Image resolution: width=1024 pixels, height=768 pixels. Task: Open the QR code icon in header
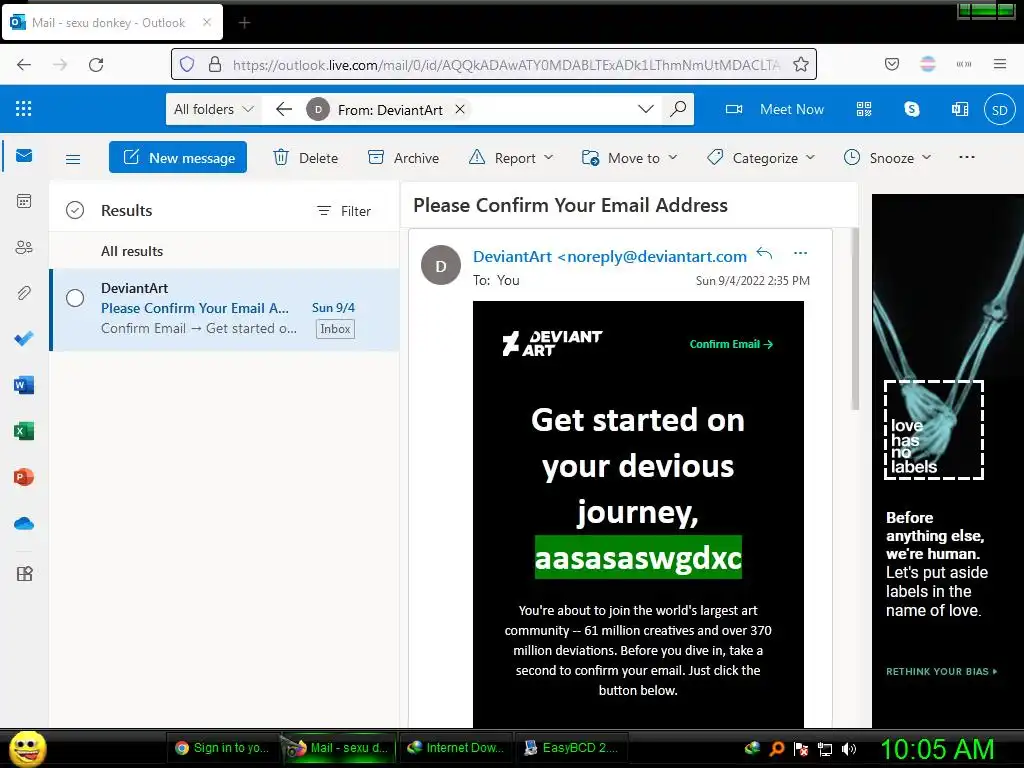tap(864, 109)
